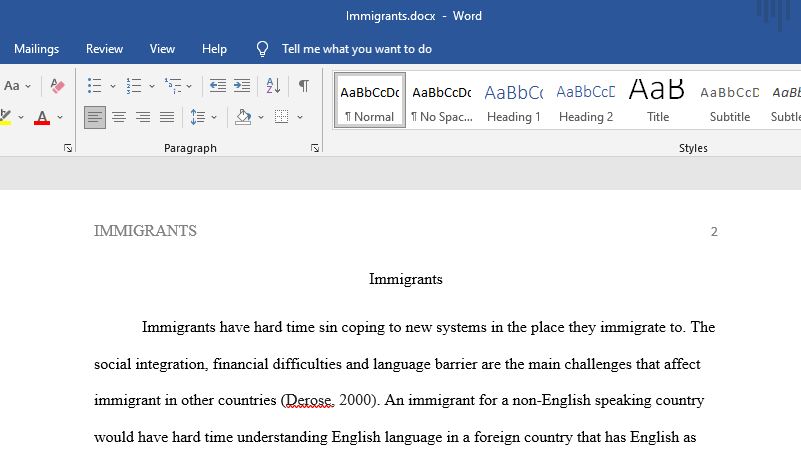Click the IMMIGRANTS header text
This screenshot has height=450, width=801.
point(145,231)
